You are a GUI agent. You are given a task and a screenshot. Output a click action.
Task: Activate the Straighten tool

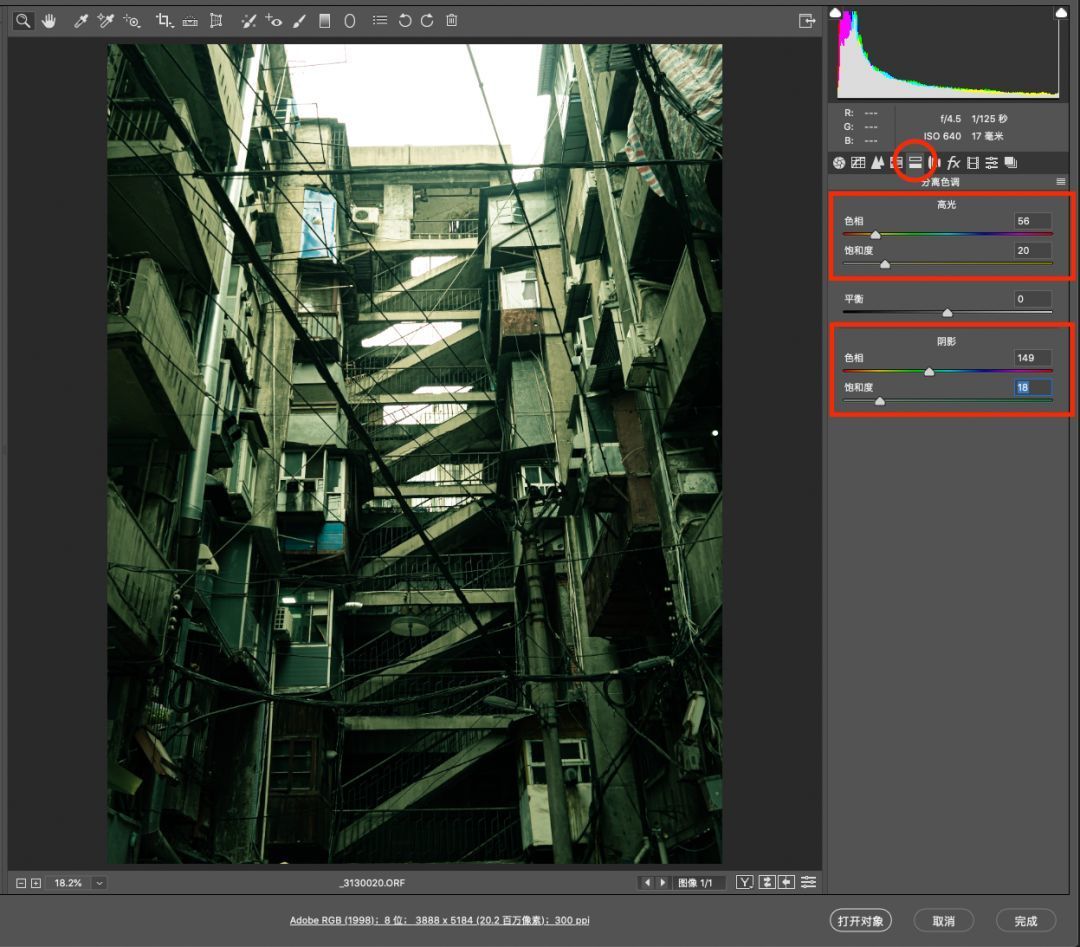pos(190,21)
